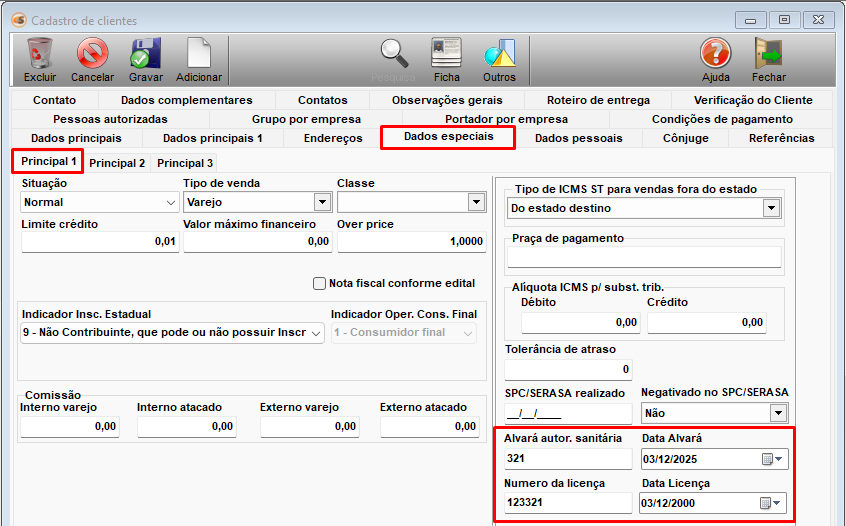This screenshot has width=846, height=526.
Task: Click the Externo varejo commission field
Action: pyautogui.click(x=310, y=427)
